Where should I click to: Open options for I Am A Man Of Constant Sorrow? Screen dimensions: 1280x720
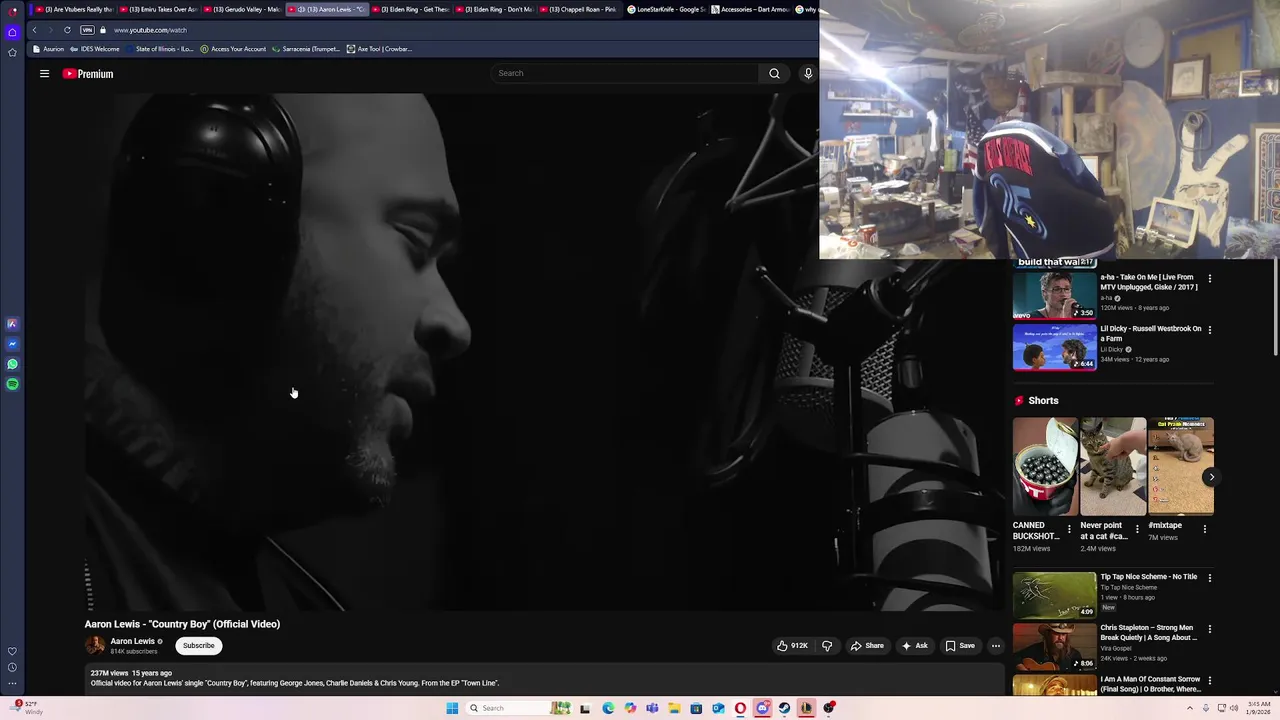(x=1209, y=680)
